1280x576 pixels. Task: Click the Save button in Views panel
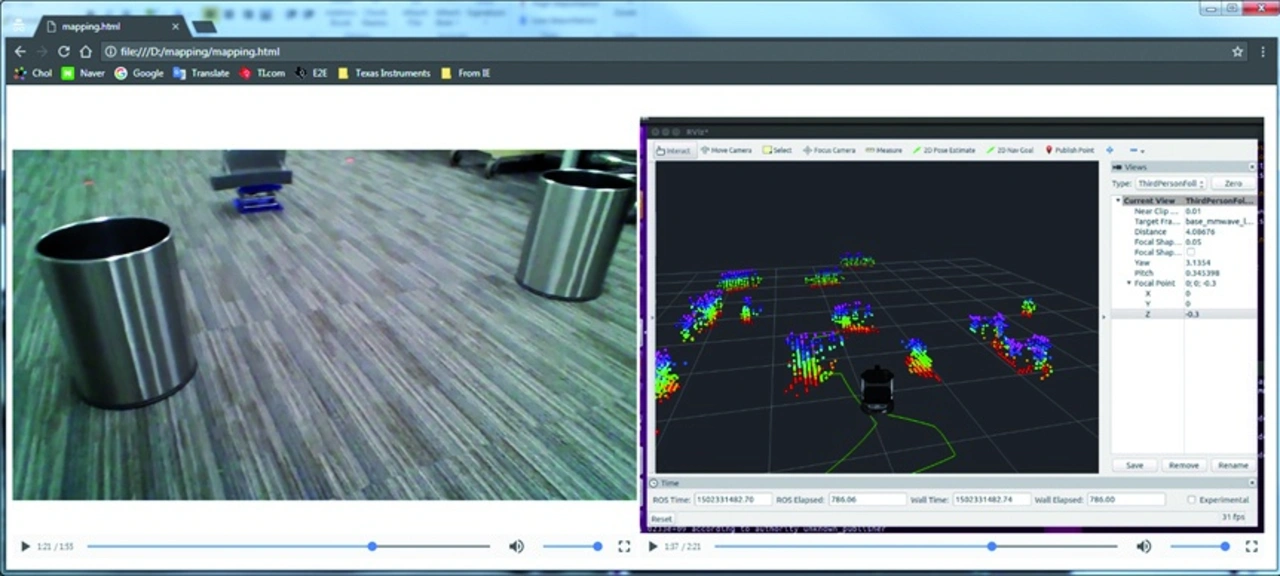click(x=1135, y=465)
